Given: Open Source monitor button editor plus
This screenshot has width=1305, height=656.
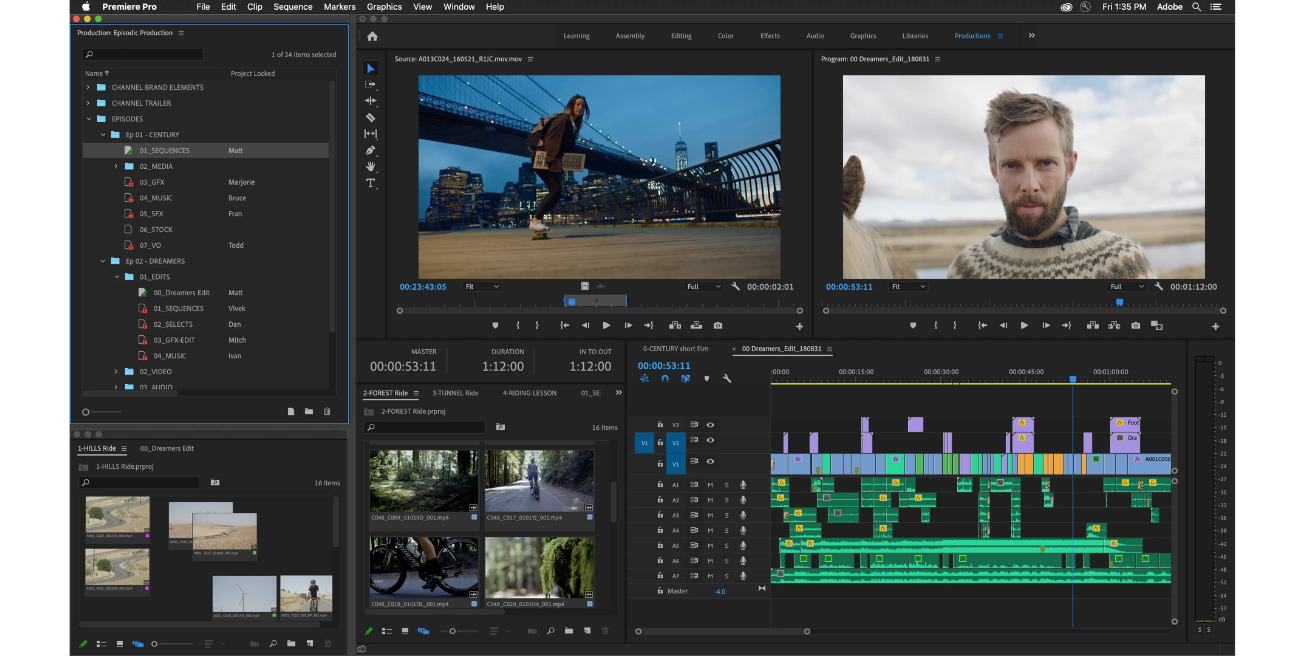Looking at the screenshot, I should point(799,326).
